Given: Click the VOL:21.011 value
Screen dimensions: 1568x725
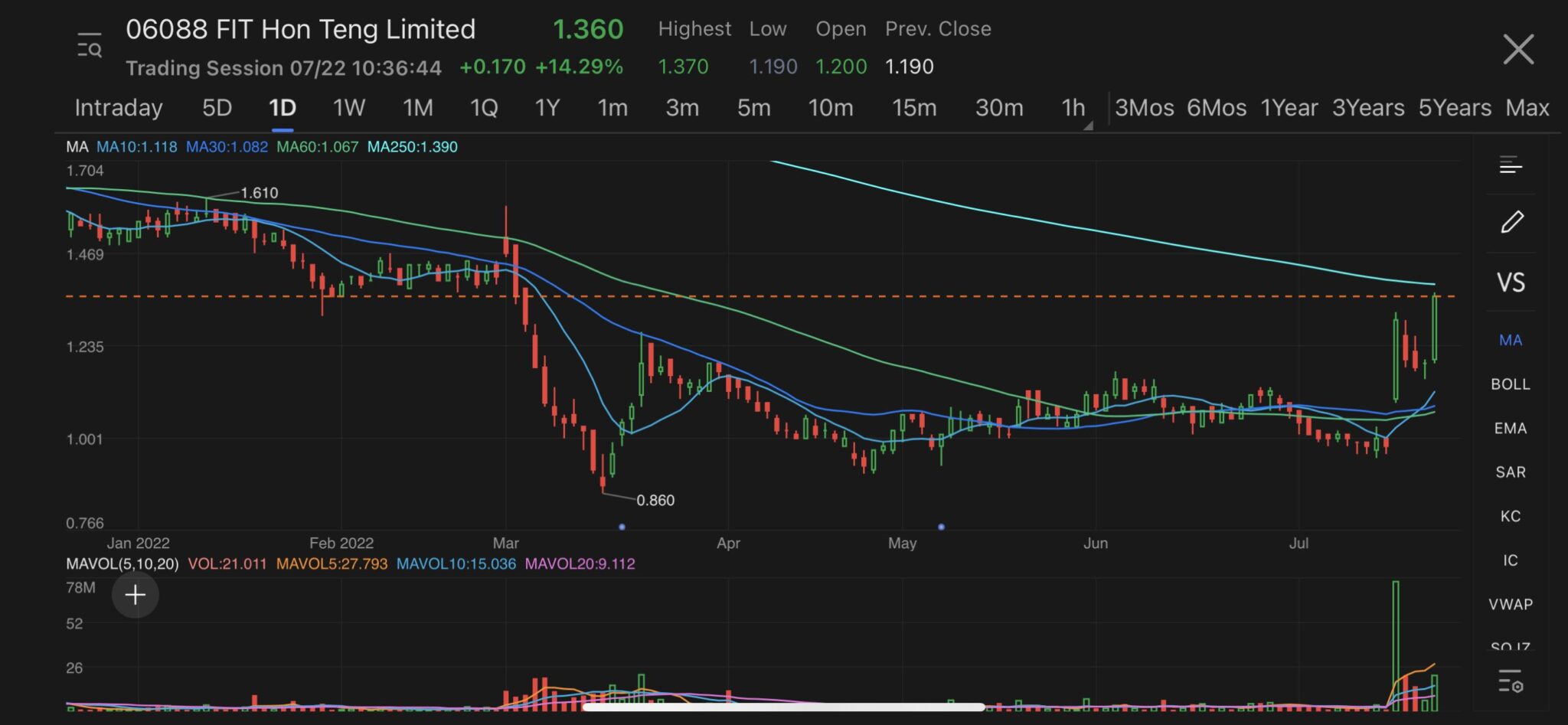Looking at the screenshot, I should pyautogui.click(x=227, y=564).
